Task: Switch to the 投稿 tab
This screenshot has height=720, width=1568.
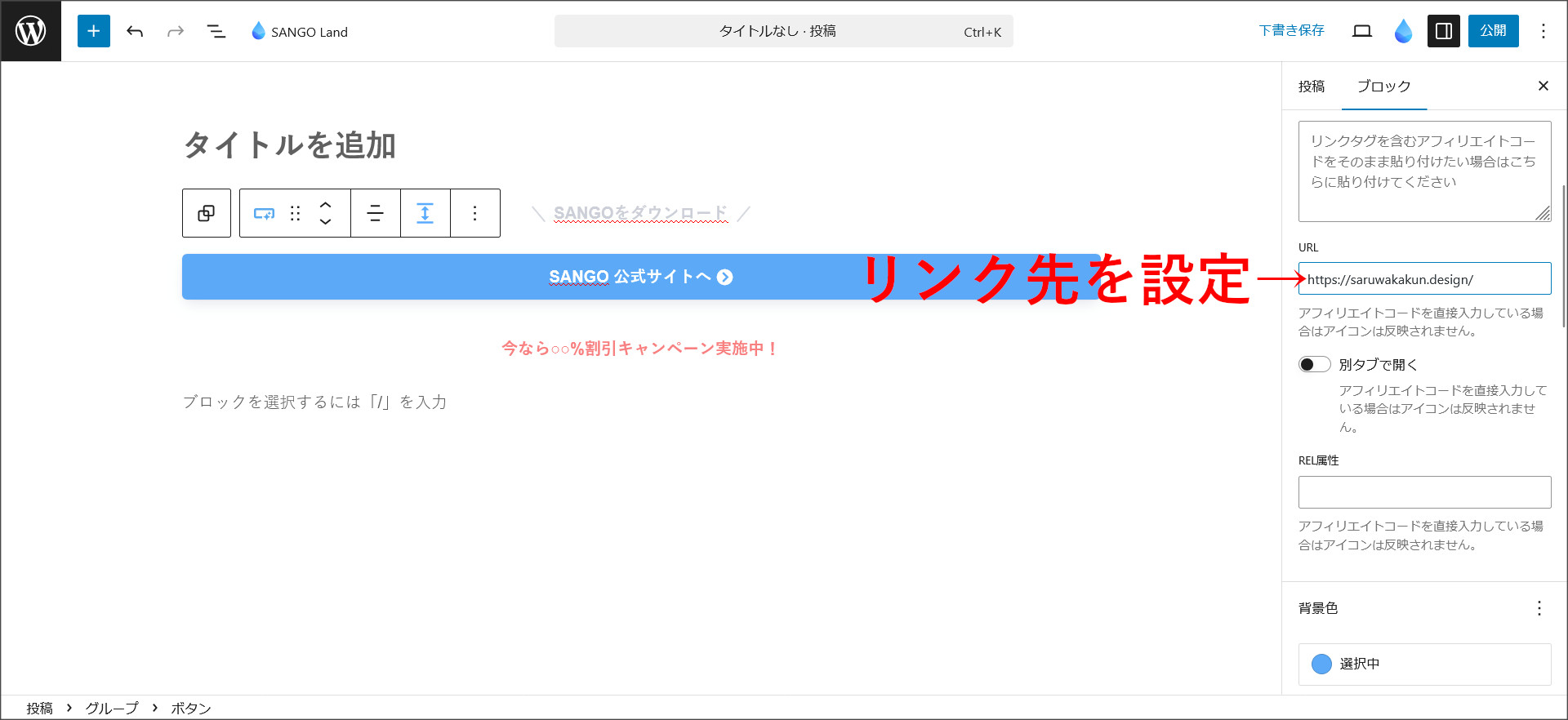Action: coord(1311,87)
